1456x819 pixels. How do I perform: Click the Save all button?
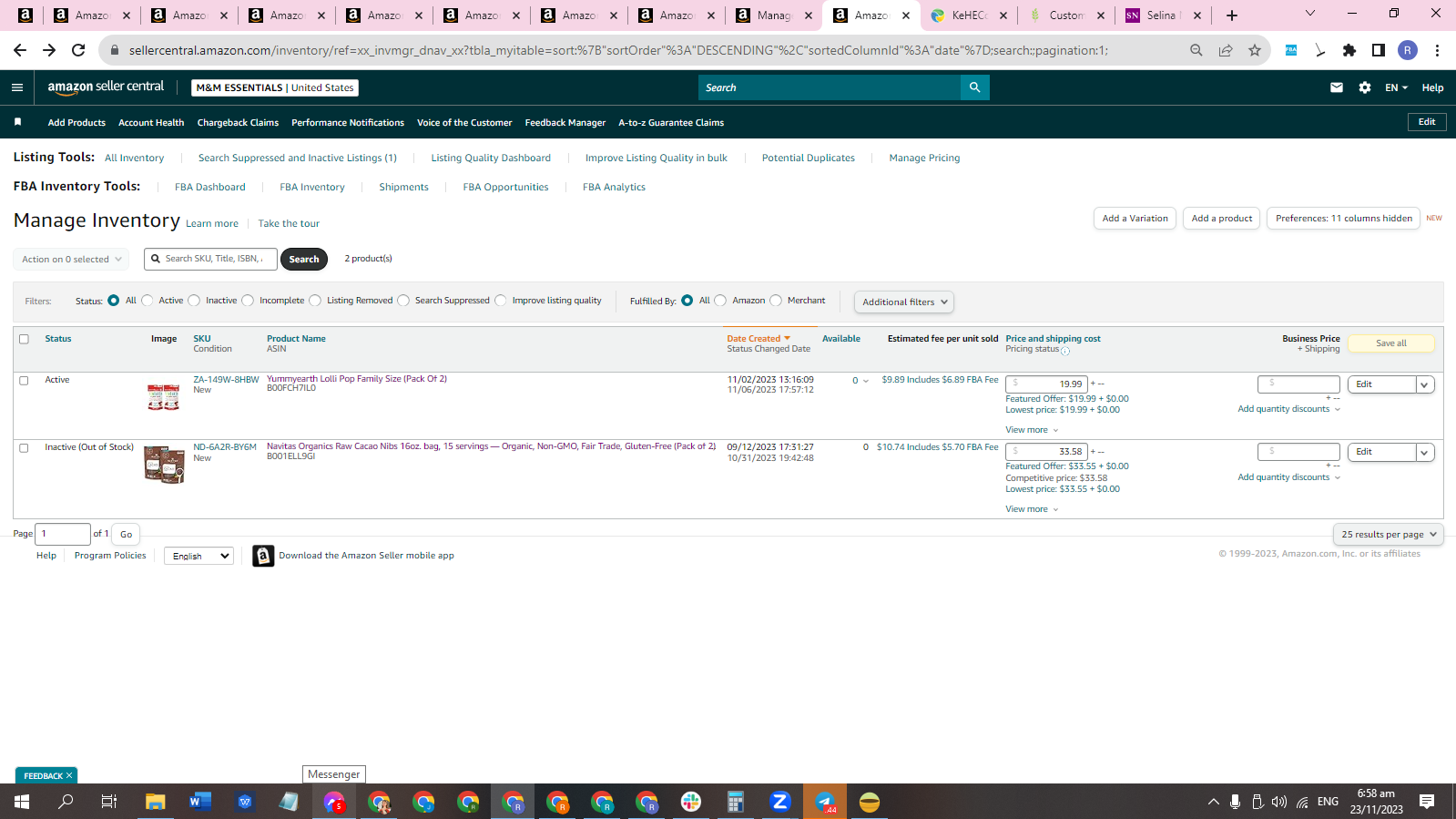click(1390, 343)
